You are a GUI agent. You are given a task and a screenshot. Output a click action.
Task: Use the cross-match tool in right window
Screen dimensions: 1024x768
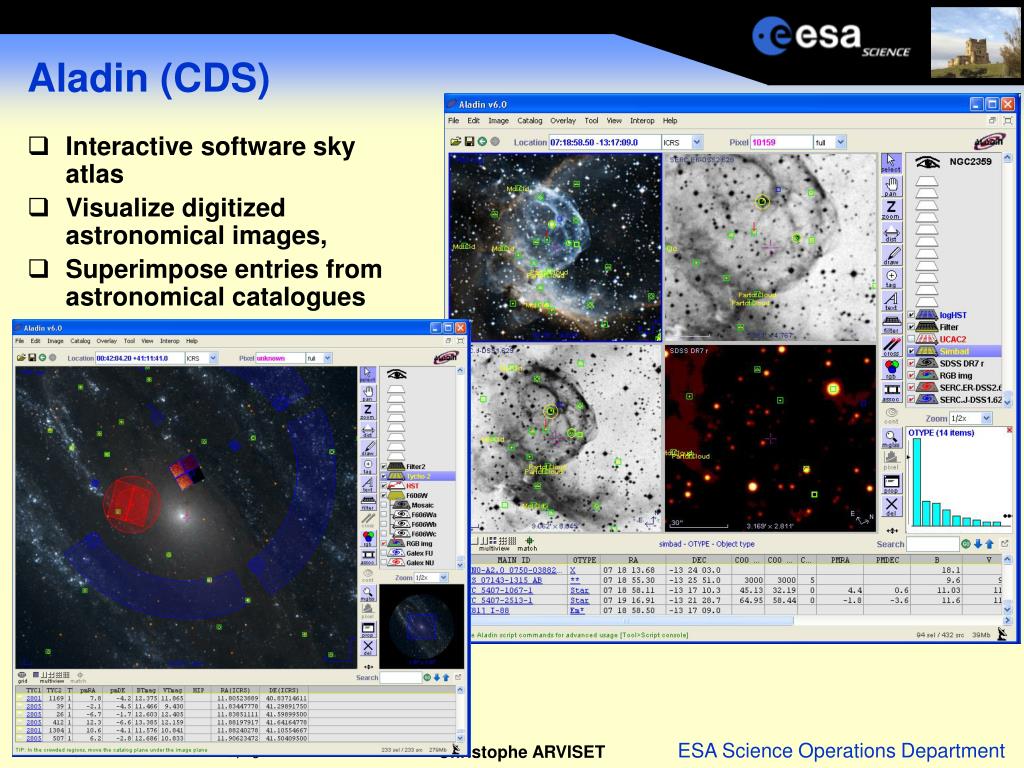(891, 346)
